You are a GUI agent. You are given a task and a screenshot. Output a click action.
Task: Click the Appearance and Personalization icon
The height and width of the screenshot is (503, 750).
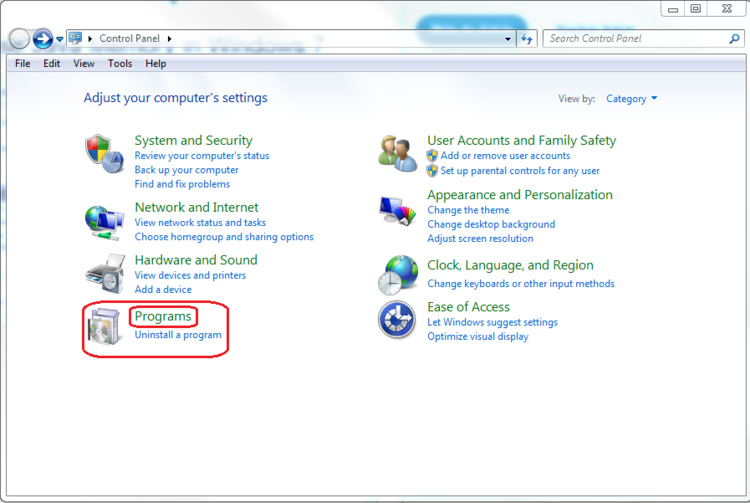pos(397,211)
